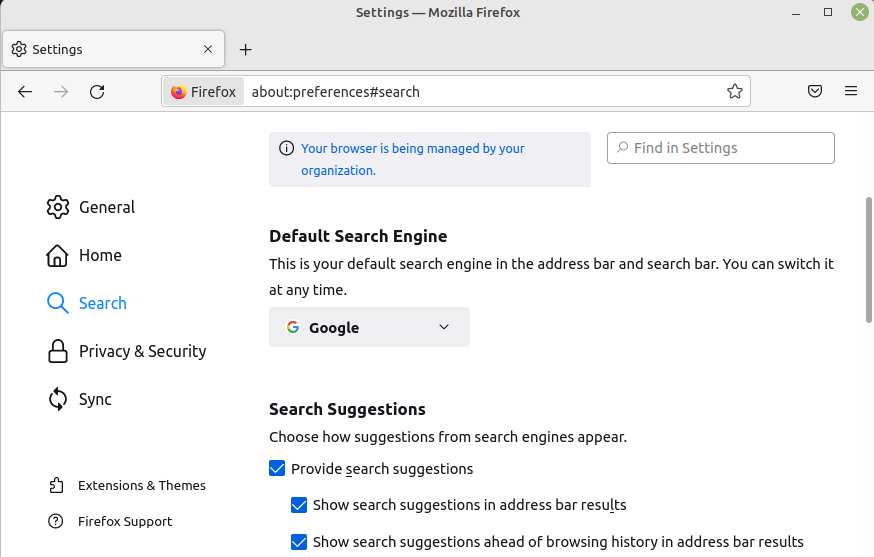
Task: Uncheck Provide search suggestions
Action: click(278, 469)
